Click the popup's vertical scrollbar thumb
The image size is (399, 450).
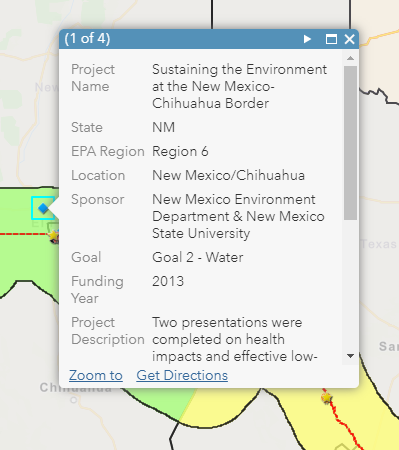[350, 143]
